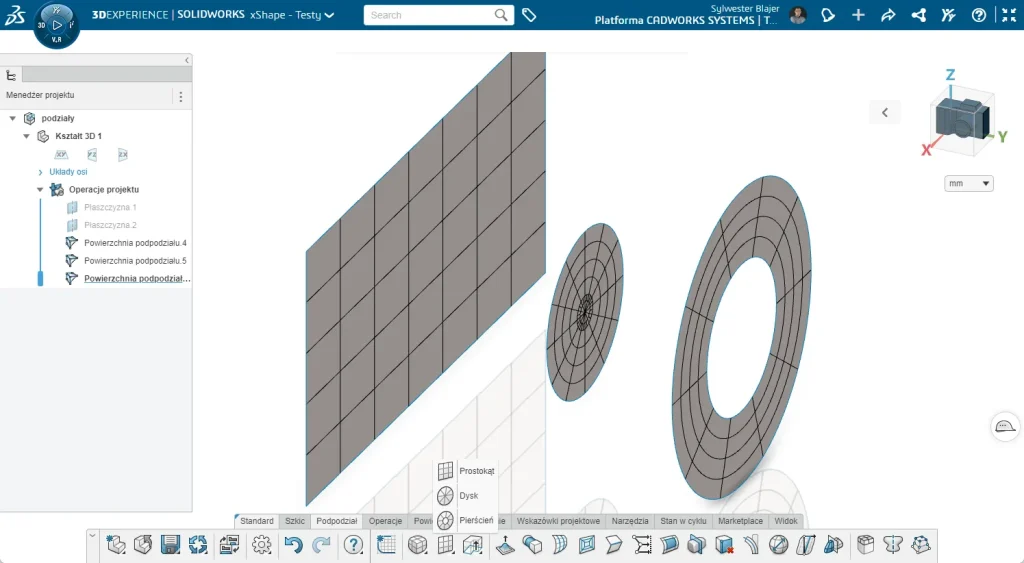Viewport: 1024px width, 563px height.
Task: Click the plus add icon in header
Action: (x=858, y=15)
